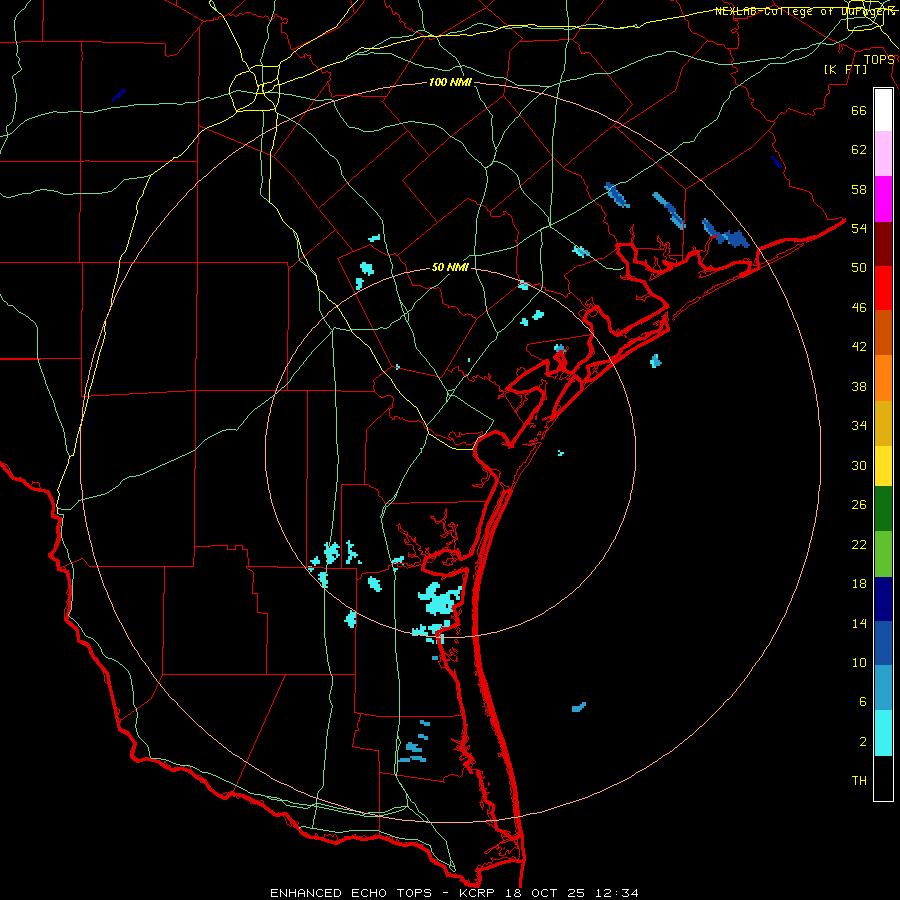900x900 pixels.
Task: Click the legend value '66'
Action: (x=859, y=110)
